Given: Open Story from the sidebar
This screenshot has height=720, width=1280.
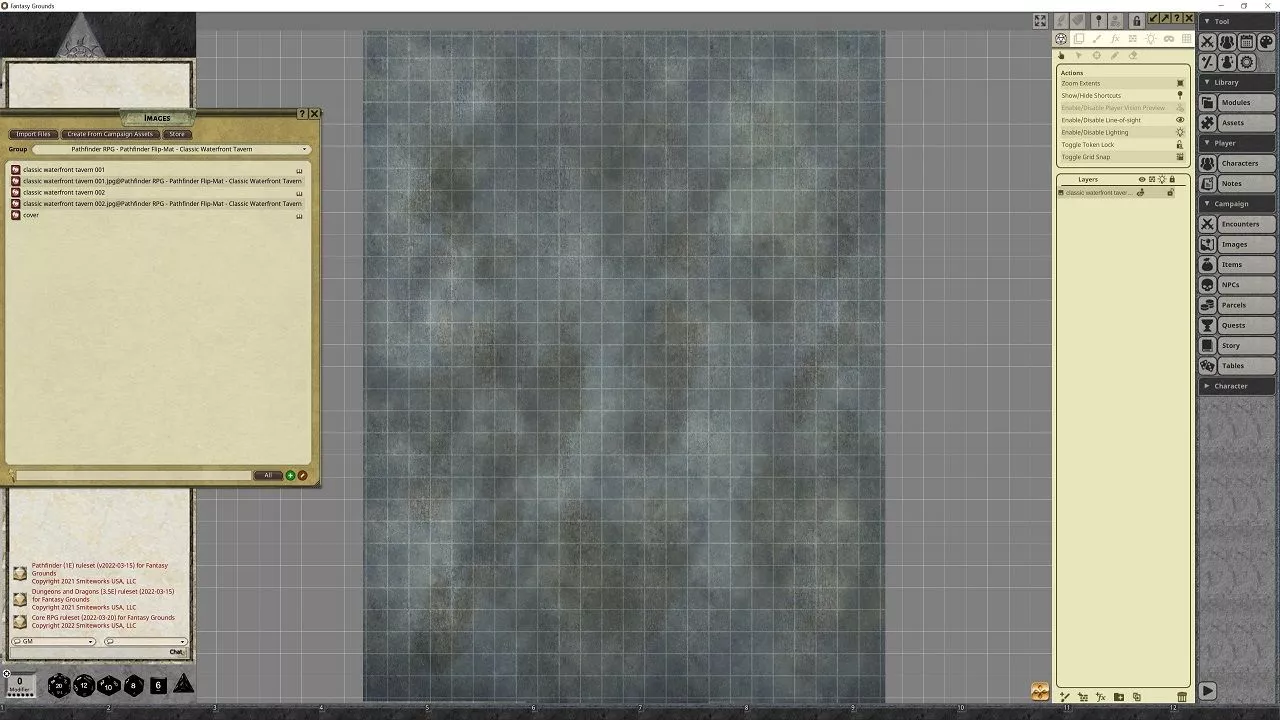Looking at the screenshot, I should (x=1237, y=346).
